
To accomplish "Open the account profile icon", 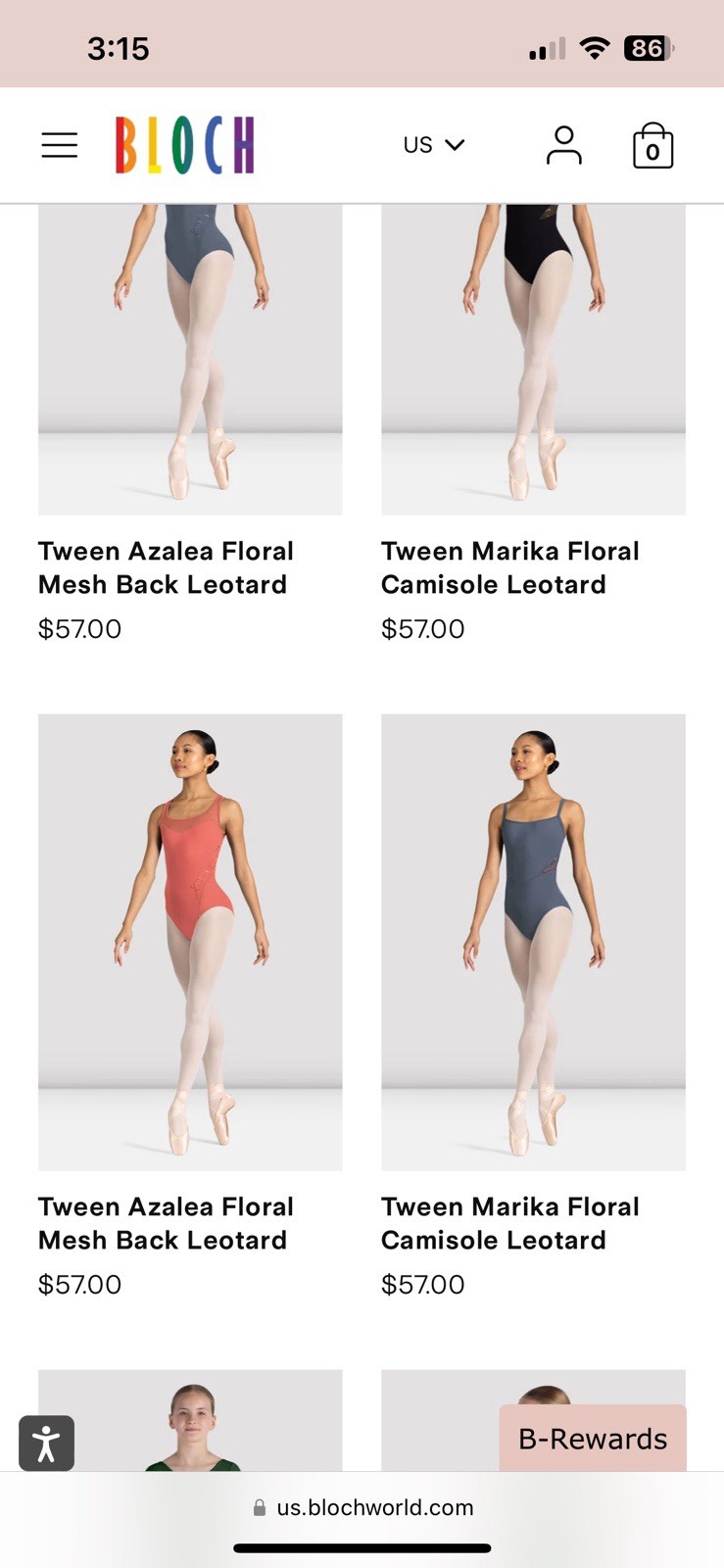I will click(x=563, y=145).
